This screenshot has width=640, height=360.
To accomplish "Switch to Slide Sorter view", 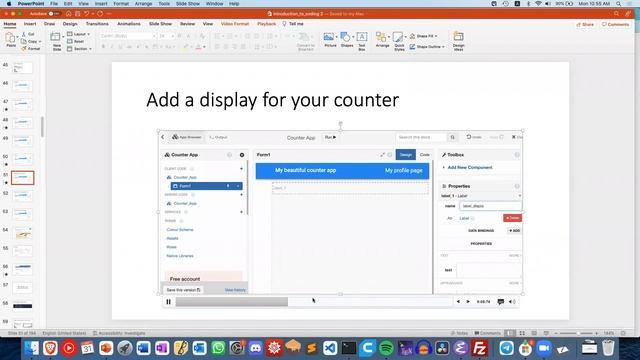I will 522,333.
